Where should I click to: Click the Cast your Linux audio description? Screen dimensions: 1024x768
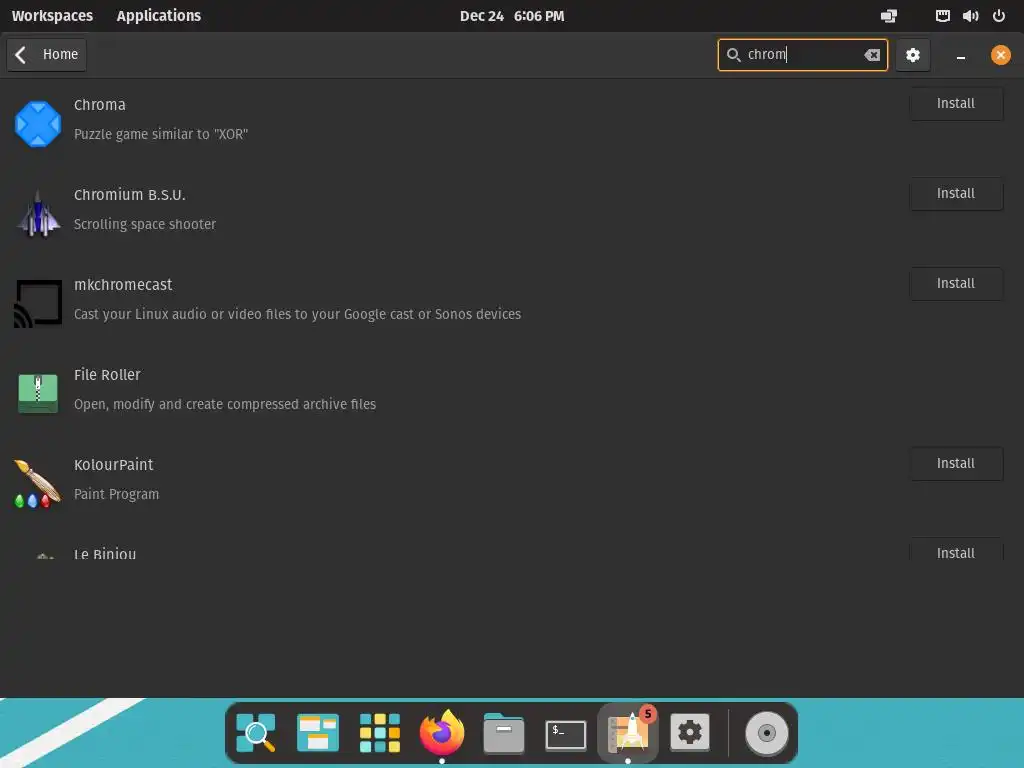tap(298, 314)
